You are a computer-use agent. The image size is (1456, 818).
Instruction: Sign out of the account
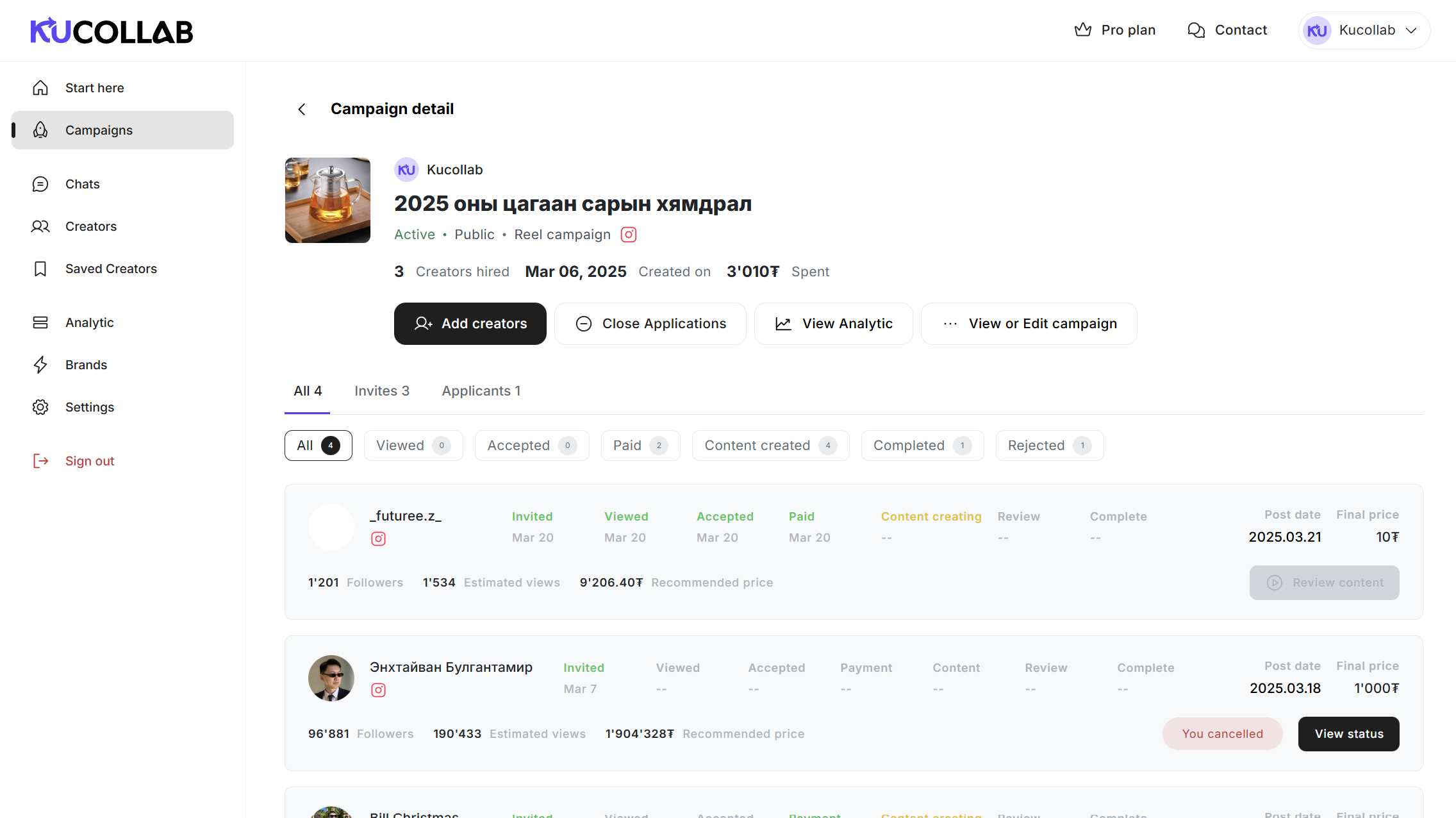(x=90, y=461)
